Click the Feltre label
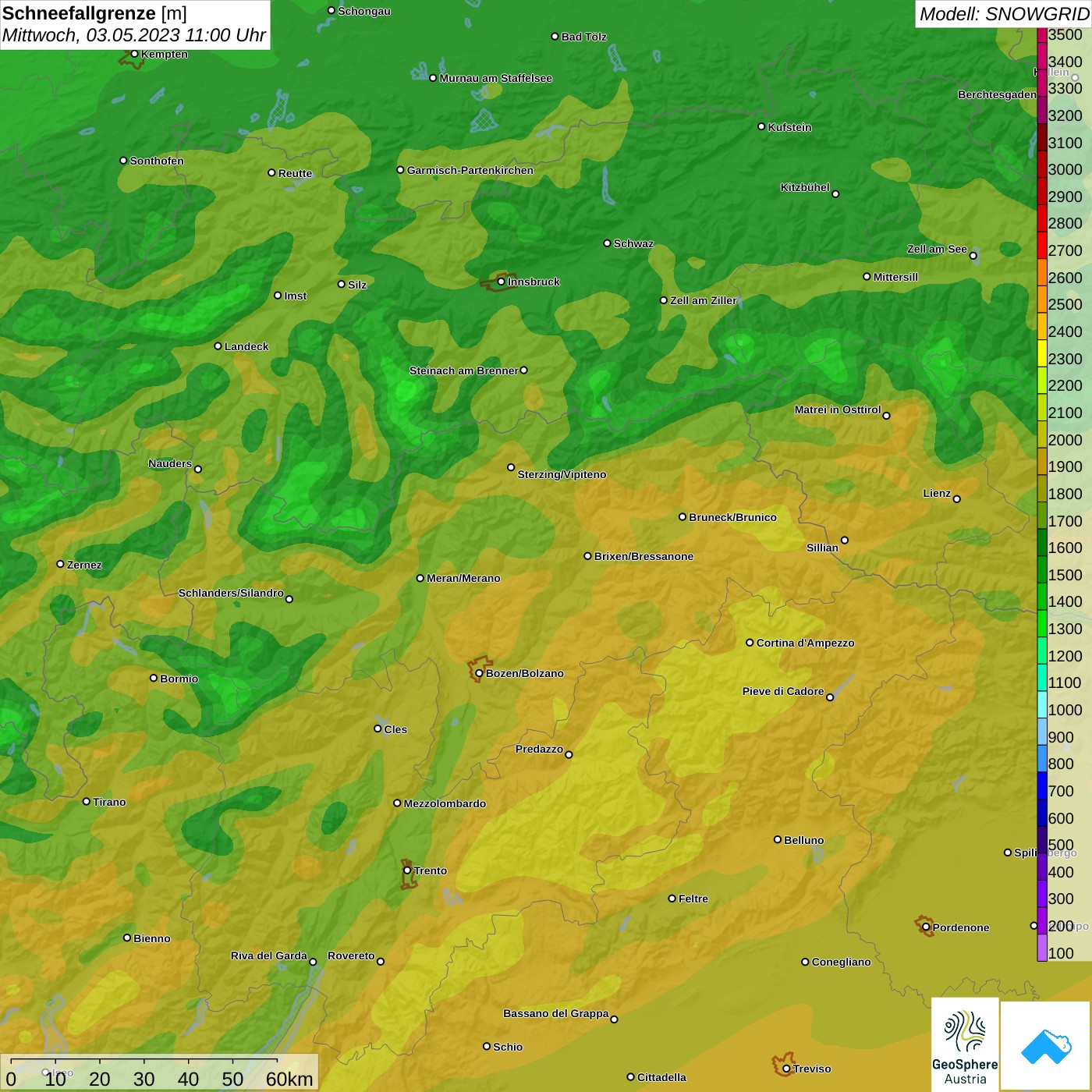The height and width of the screenshot is (1092, 1092). 693,899
